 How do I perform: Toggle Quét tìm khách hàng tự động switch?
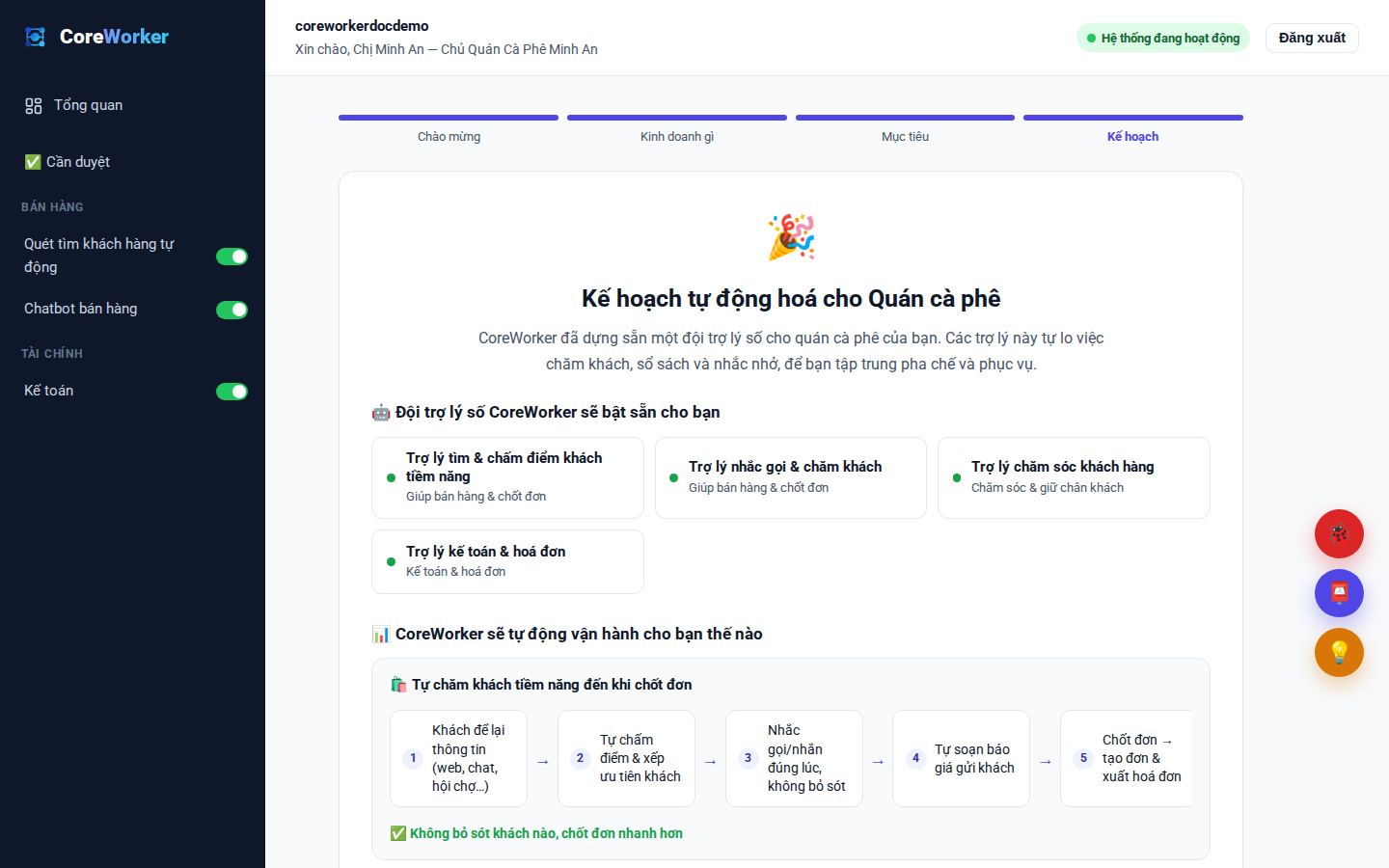(x=231, y=257)
